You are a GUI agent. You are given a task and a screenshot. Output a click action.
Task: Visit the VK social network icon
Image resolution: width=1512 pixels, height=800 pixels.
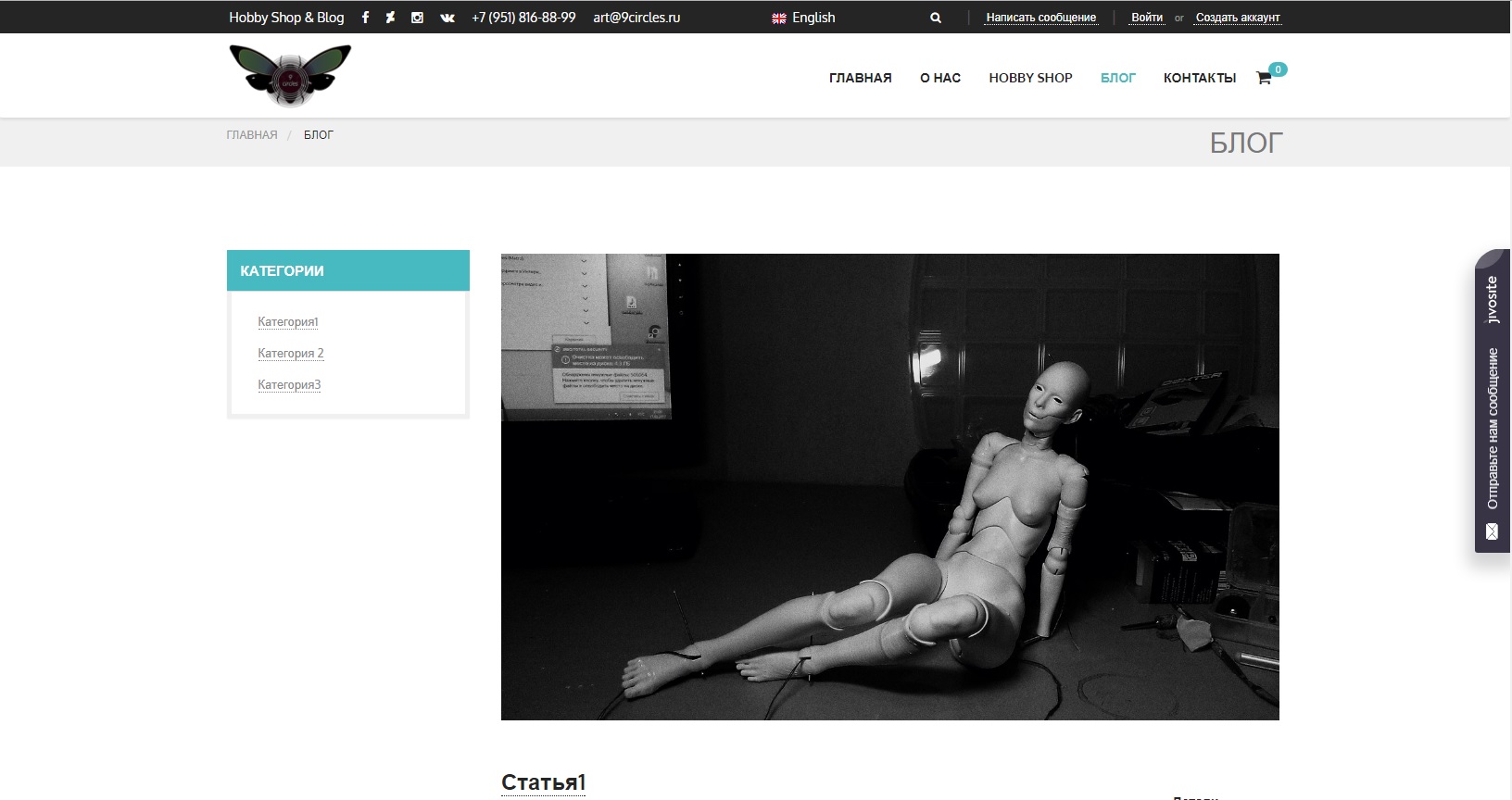(447, 18)
